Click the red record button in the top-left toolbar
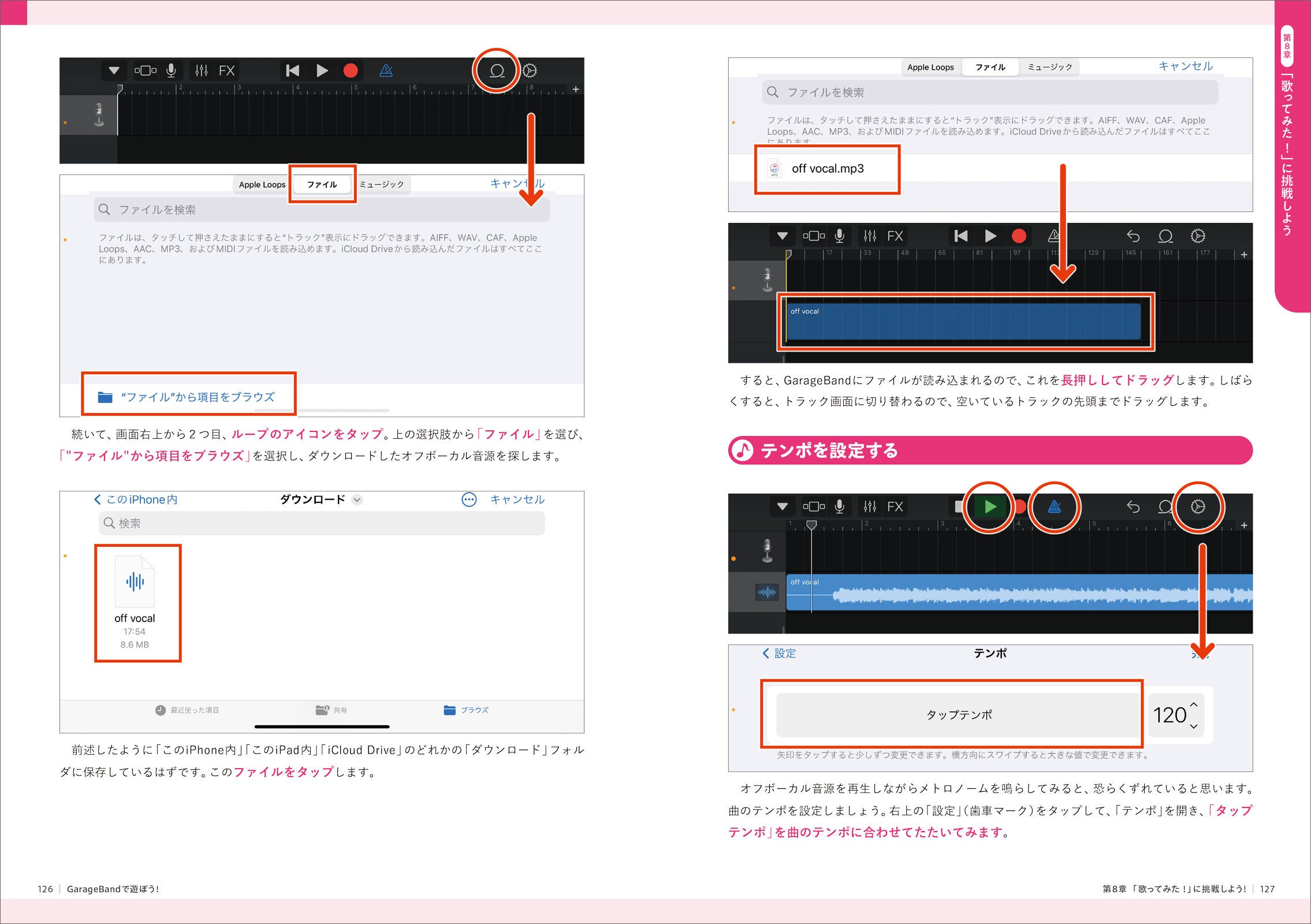The width and height of the screenshot is (1311, 924). coord(351,70)
